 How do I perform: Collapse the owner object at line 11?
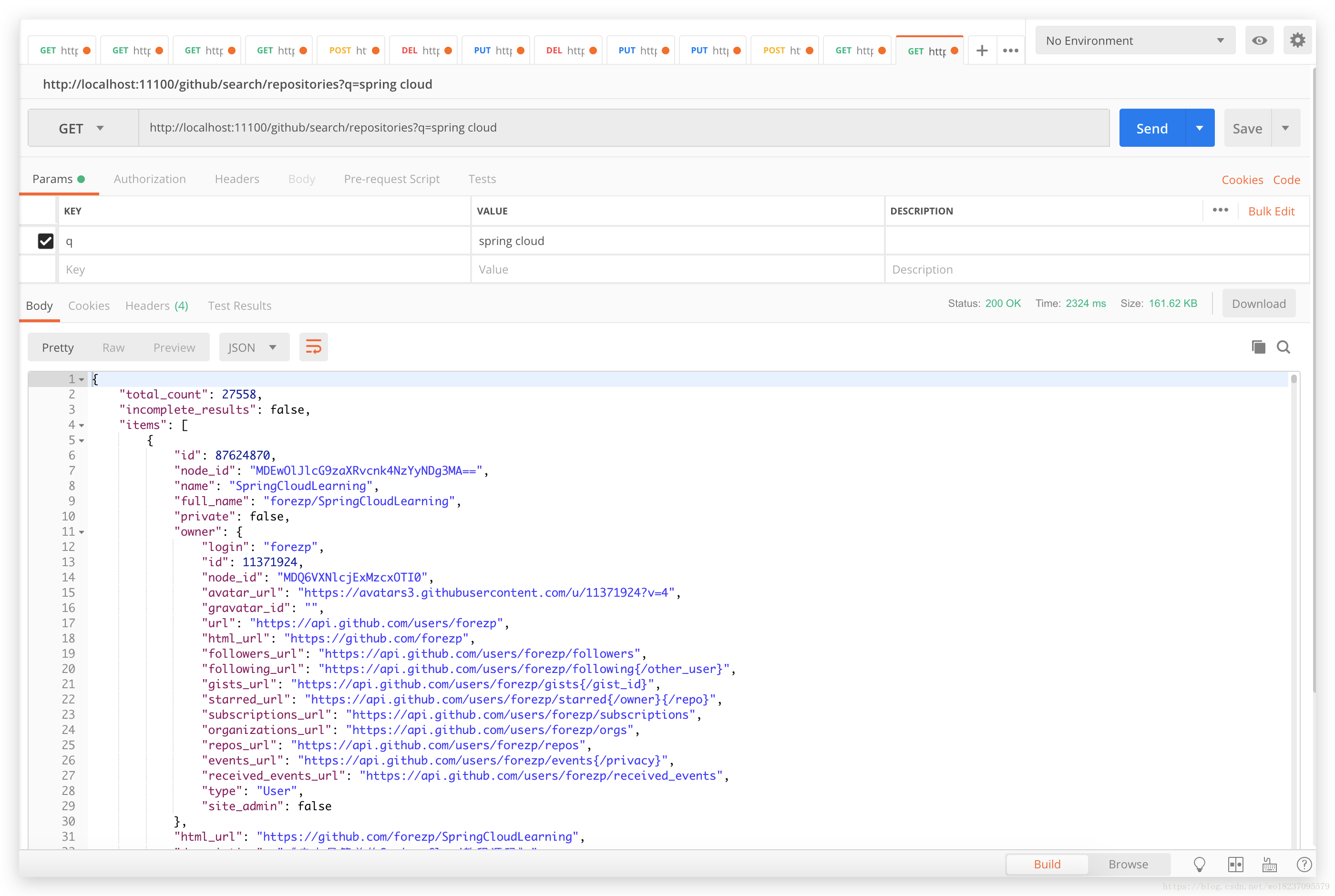pyautogui.click(x=82, y=532)
